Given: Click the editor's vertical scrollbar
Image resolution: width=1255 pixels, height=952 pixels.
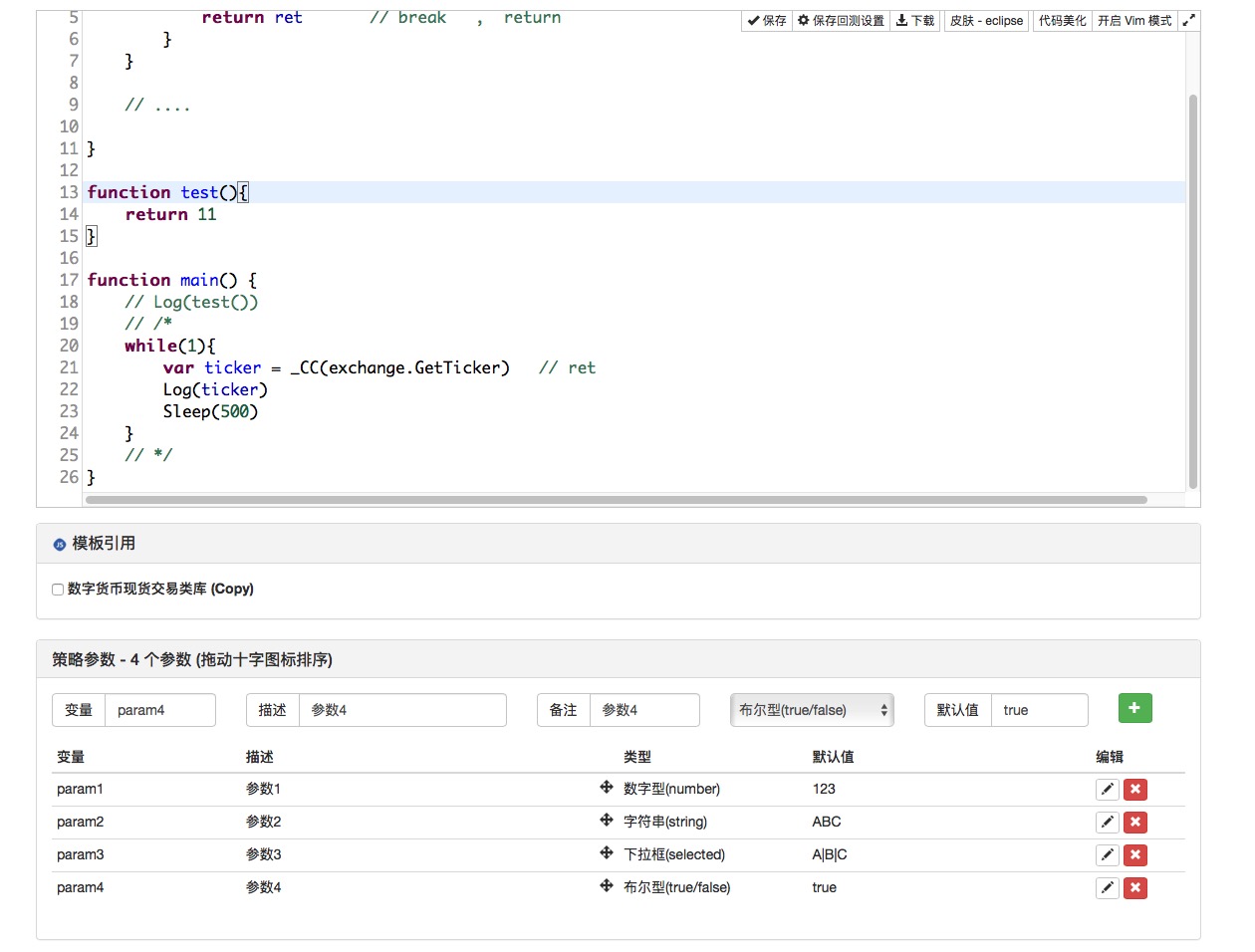Looking at the screenshot, I should [x=1193, y=291].
